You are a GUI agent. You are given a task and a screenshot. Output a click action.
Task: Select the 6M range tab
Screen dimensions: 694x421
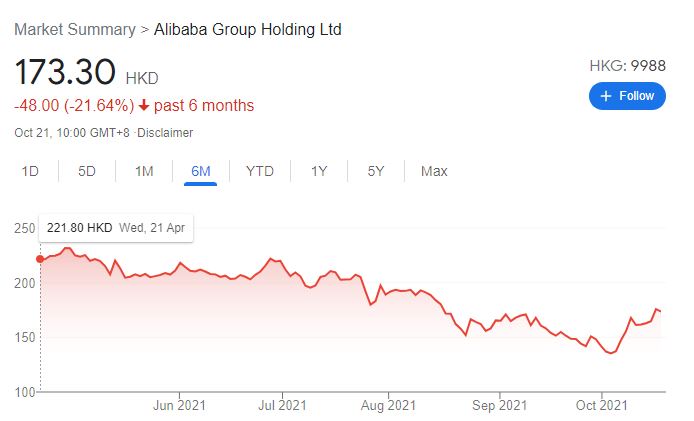coord(200,171)
